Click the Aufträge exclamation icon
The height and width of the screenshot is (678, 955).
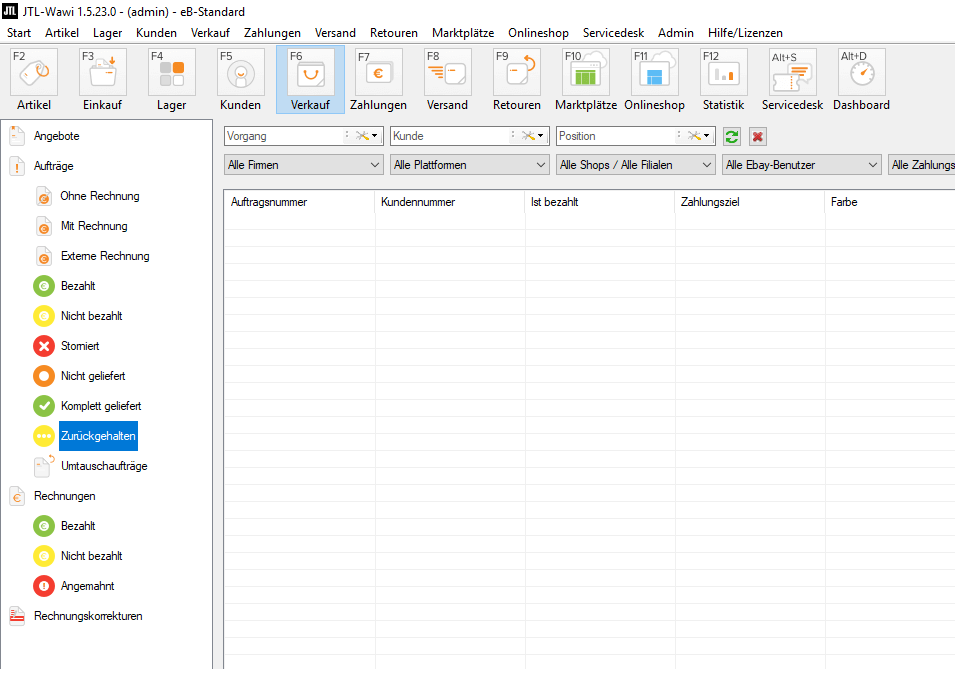[17, 166]
